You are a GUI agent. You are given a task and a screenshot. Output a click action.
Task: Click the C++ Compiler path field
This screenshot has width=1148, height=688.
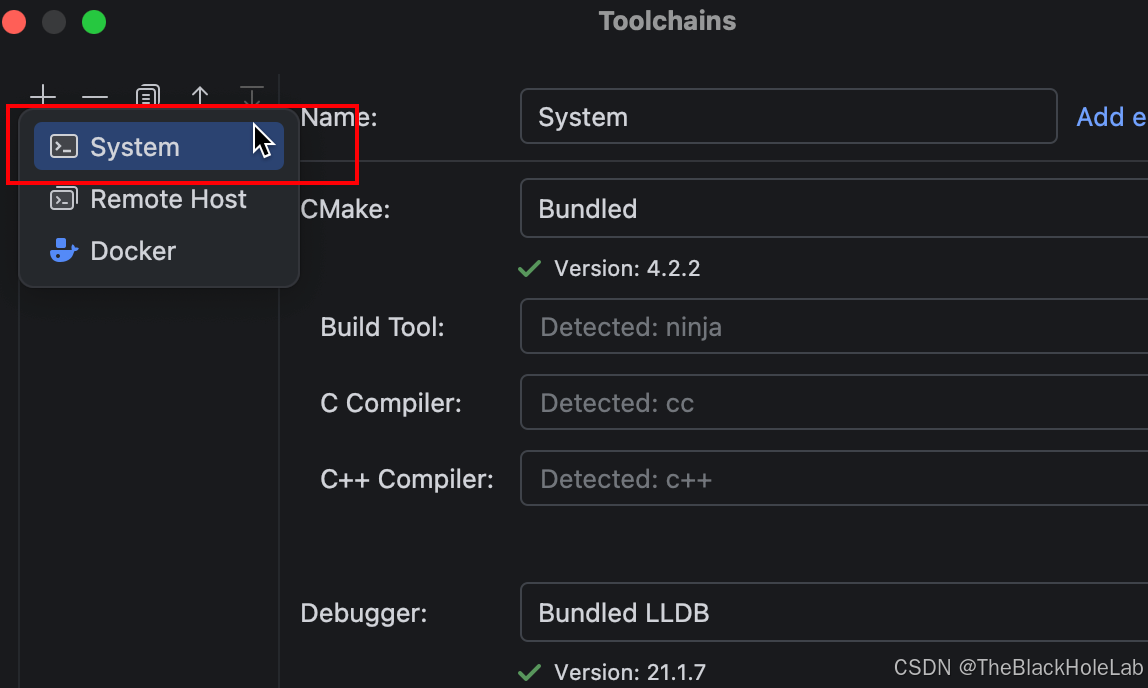(x=834, y=479)
